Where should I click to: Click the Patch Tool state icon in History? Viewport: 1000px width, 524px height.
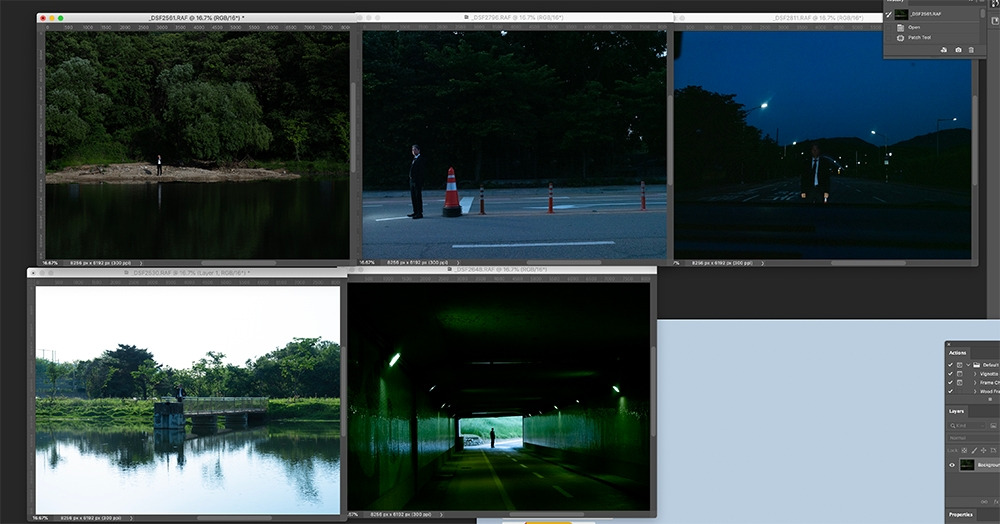901,38
